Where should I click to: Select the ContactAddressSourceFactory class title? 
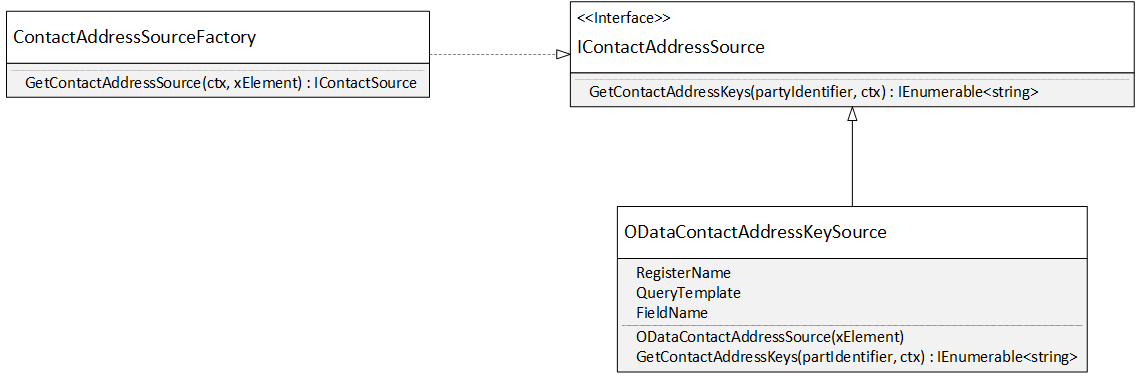[135, 38]
